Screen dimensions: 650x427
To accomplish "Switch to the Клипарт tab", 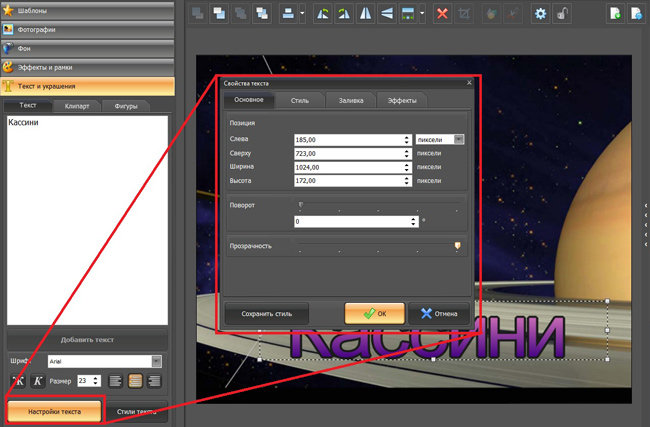I will click(77, 106).
